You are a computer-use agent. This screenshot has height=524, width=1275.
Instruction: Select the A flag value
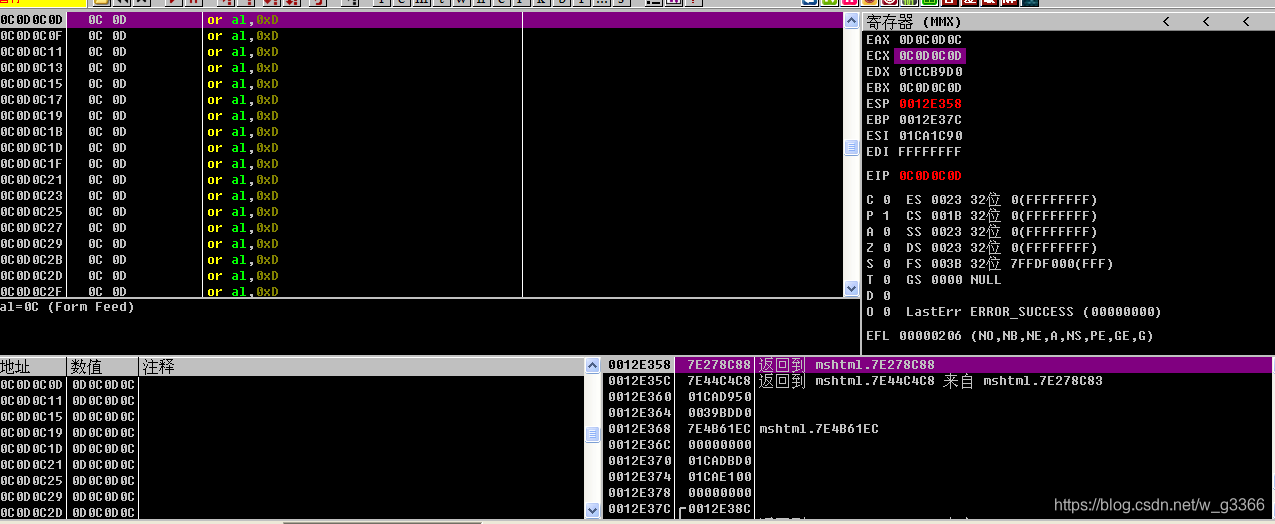coord(887,232)
